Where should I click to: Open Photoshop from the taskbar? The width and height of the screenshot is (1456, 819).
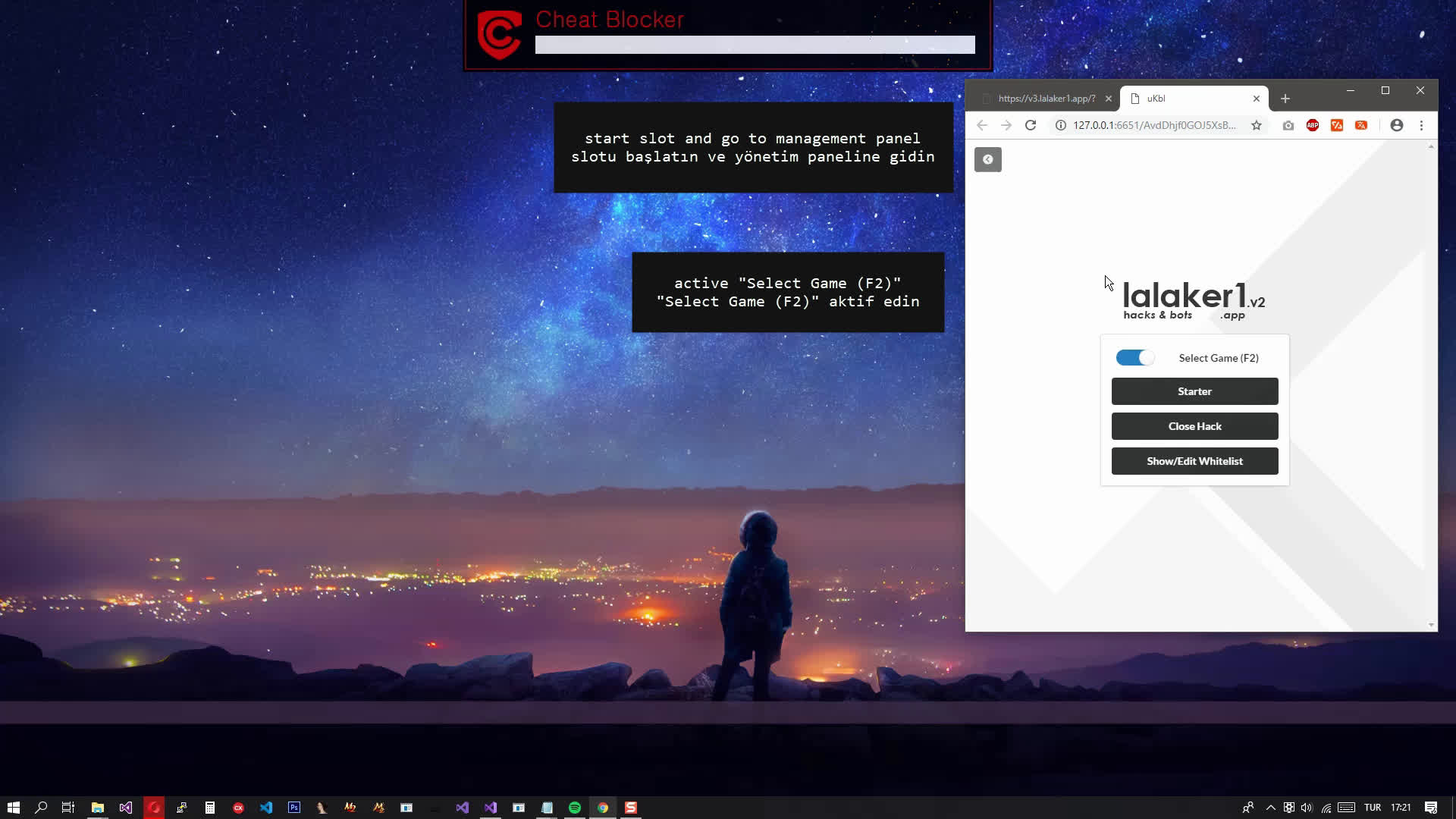(294, 807)
